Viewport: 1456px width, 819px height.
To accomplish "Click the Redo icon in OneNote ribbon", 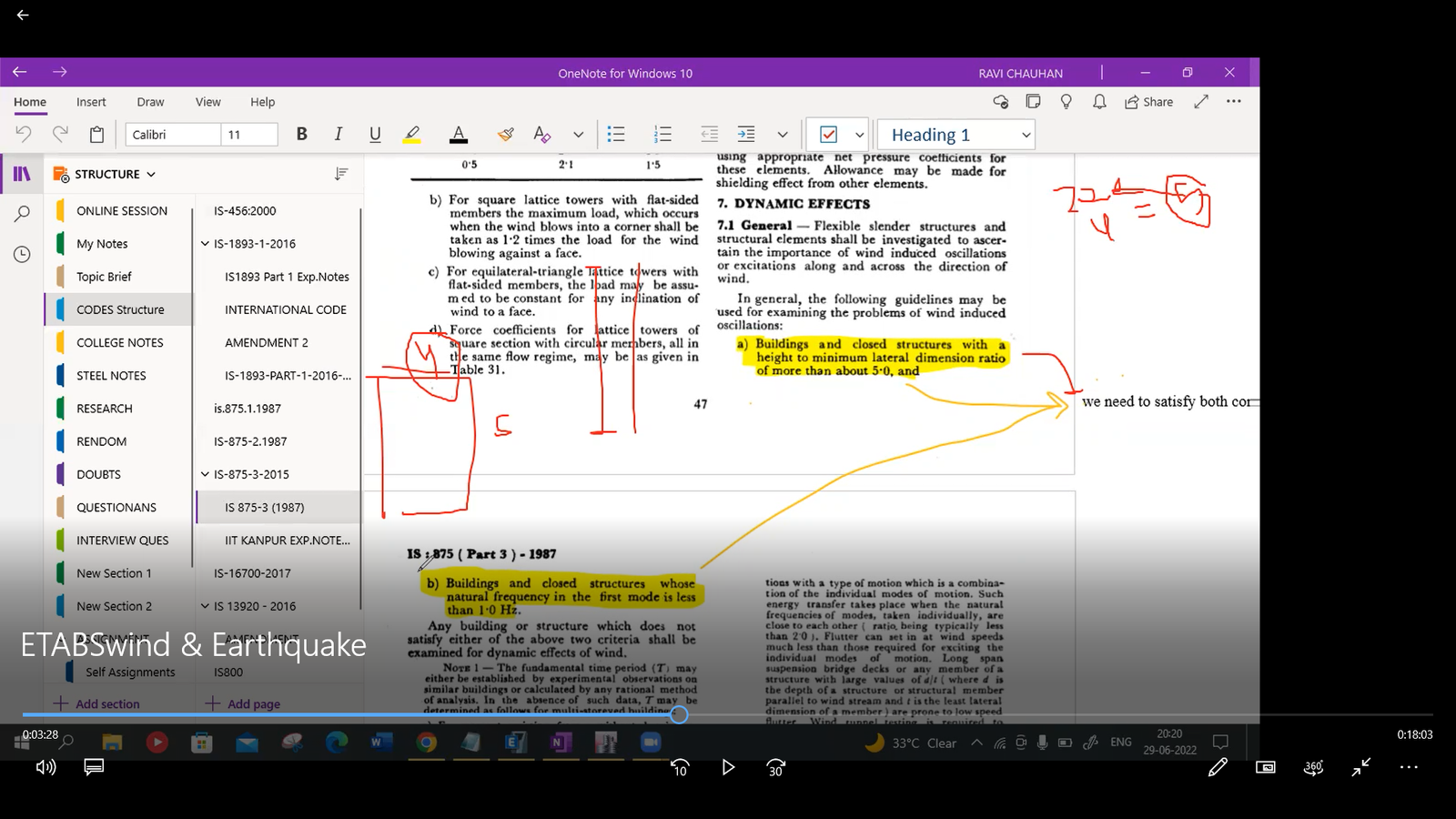I will click(60, 135).
